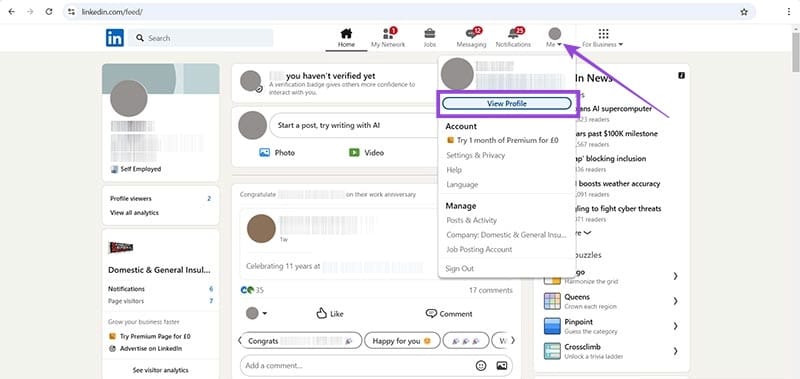Click the Congrats quick reply chip
This screenshot has height=379, width=800.
pyautogui.click(x=302, y=341)
